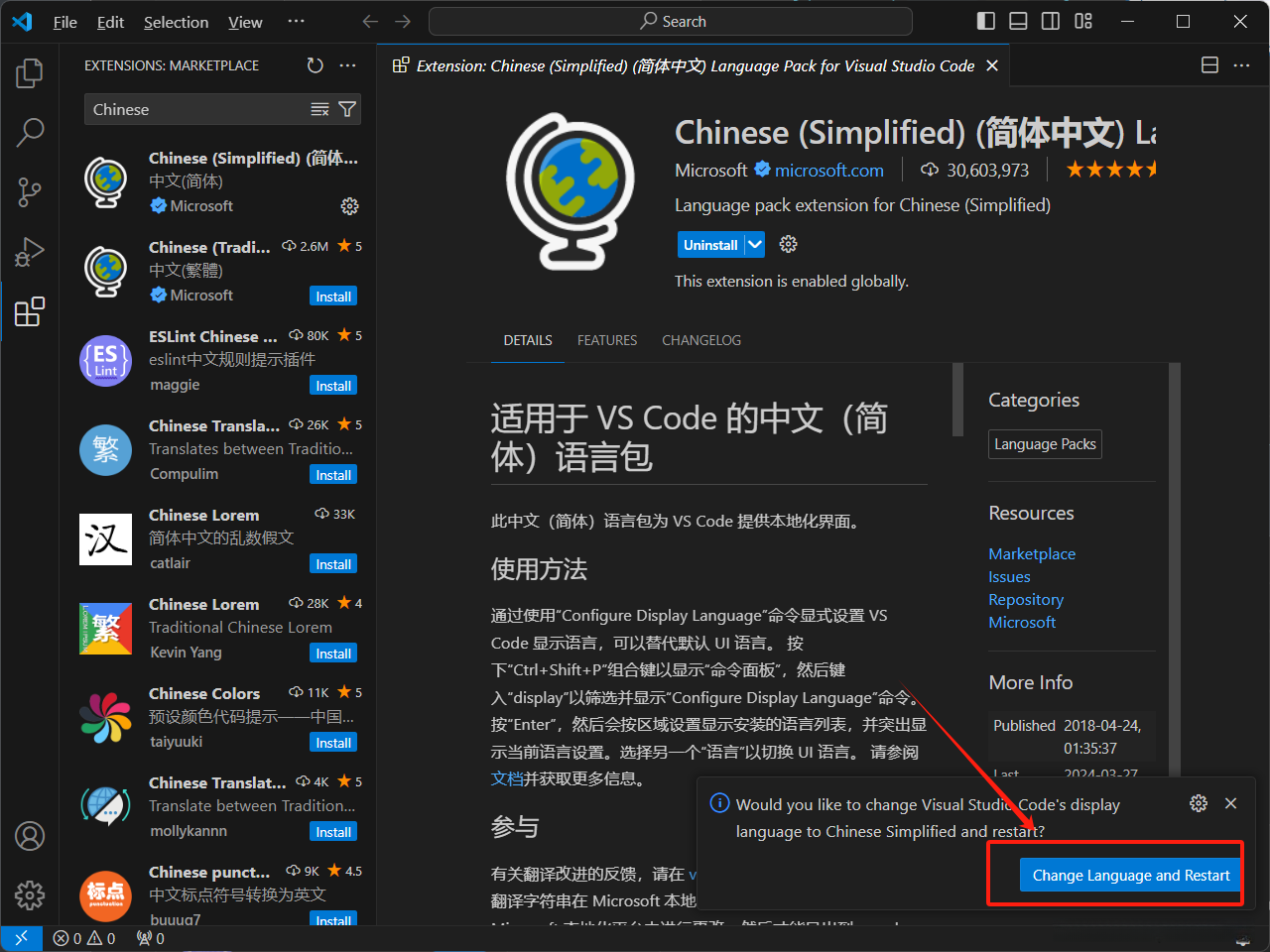Open the Selection menu
Image resolution: width=1270 pixels, height=952 pixels.
[x=176, y=22]
